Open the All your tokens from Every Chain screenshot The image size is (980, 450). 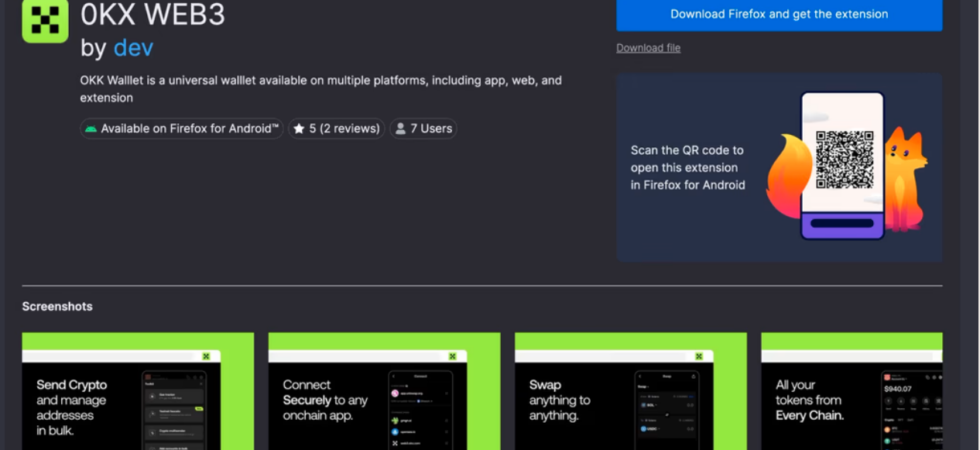point(852,391)
